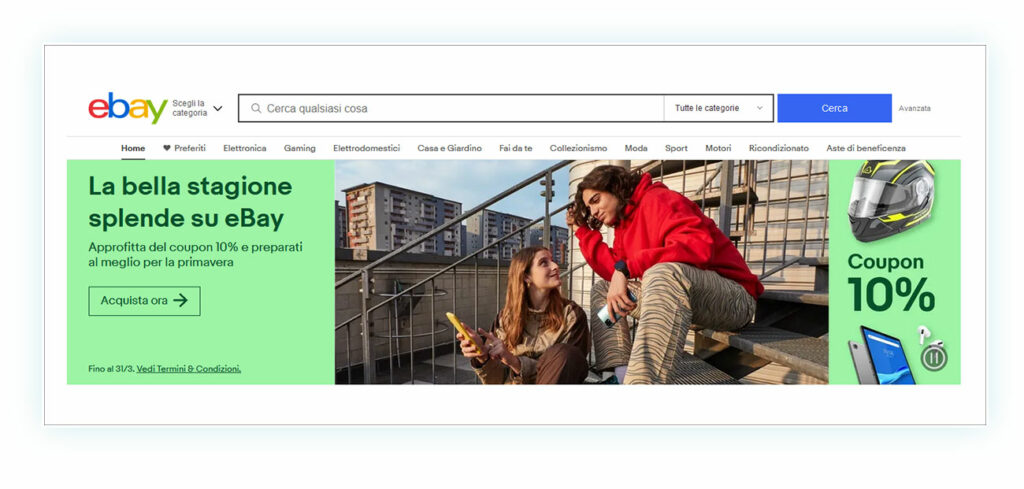Open Preferiti with heart icon
Image resolution: width=1024 pixels, height=489 pixels.
pos(184,148)
